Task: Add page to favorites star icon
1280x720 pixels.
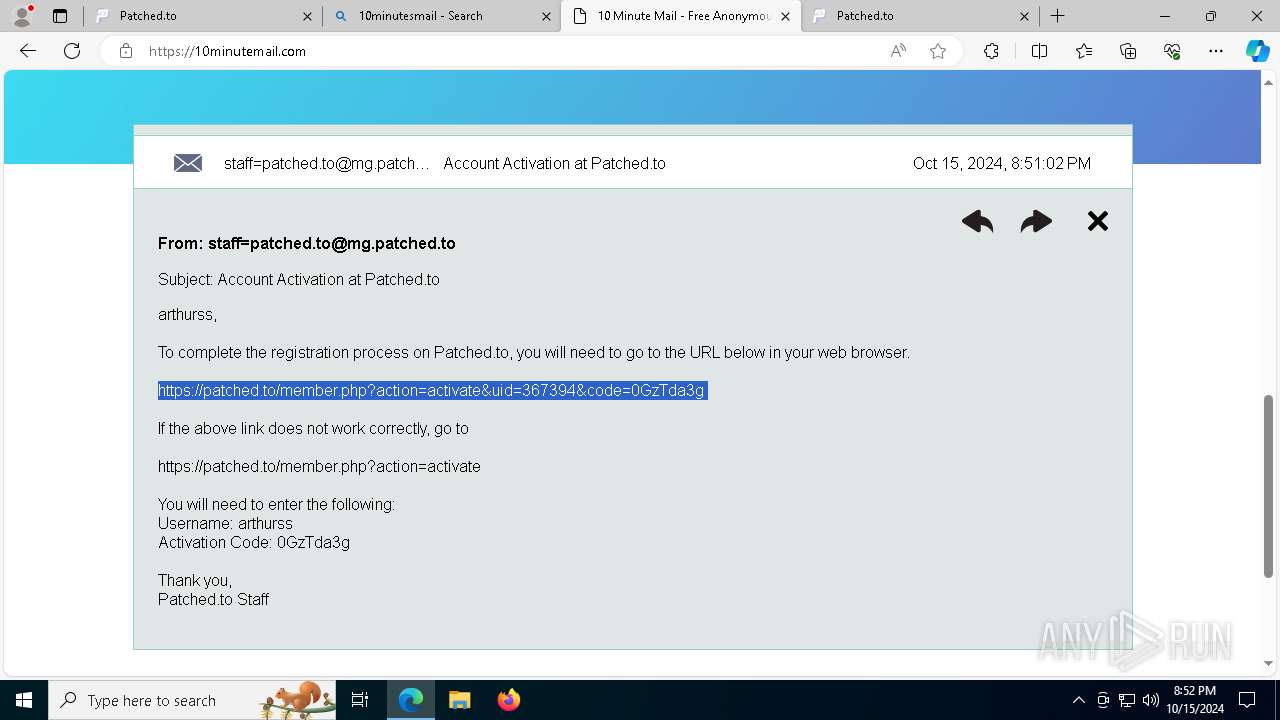Action: tap(938, 51)
